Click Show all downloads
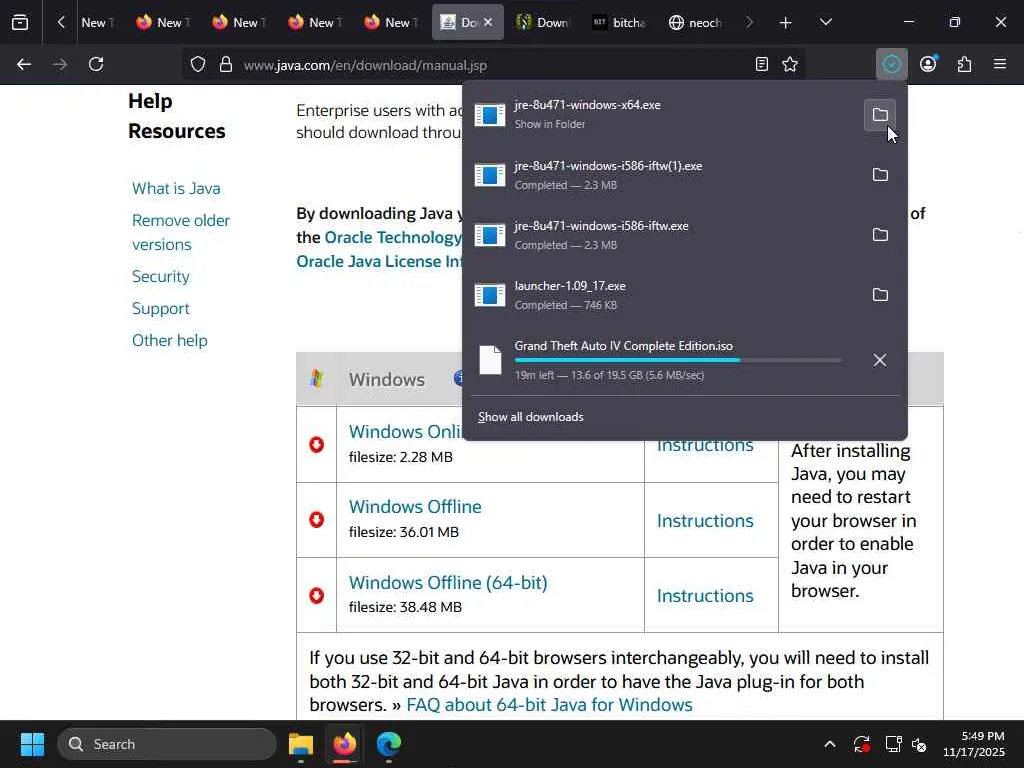1024x768 pixels. point(530,417)
